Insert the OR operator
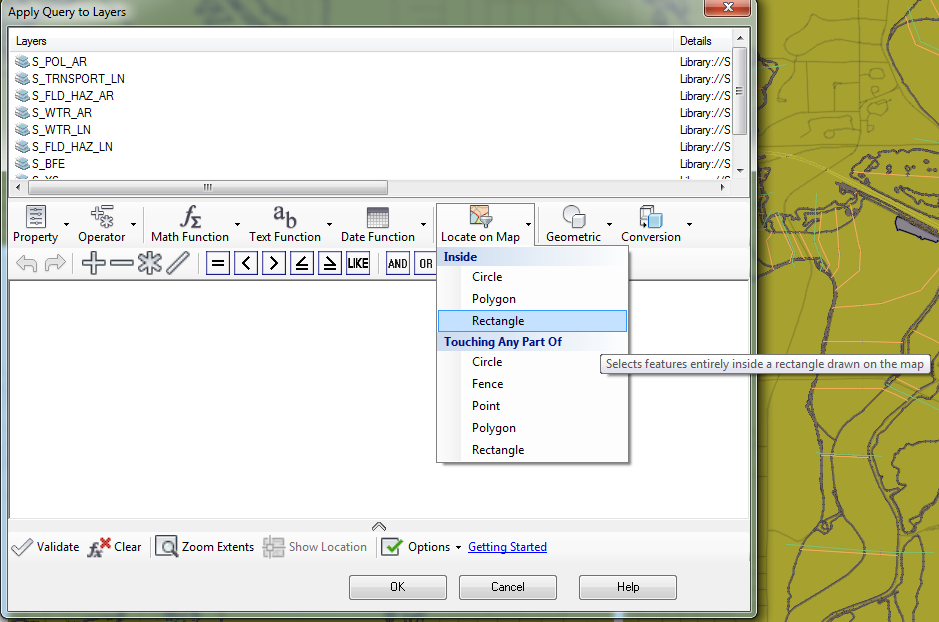 tap(425, 263)
